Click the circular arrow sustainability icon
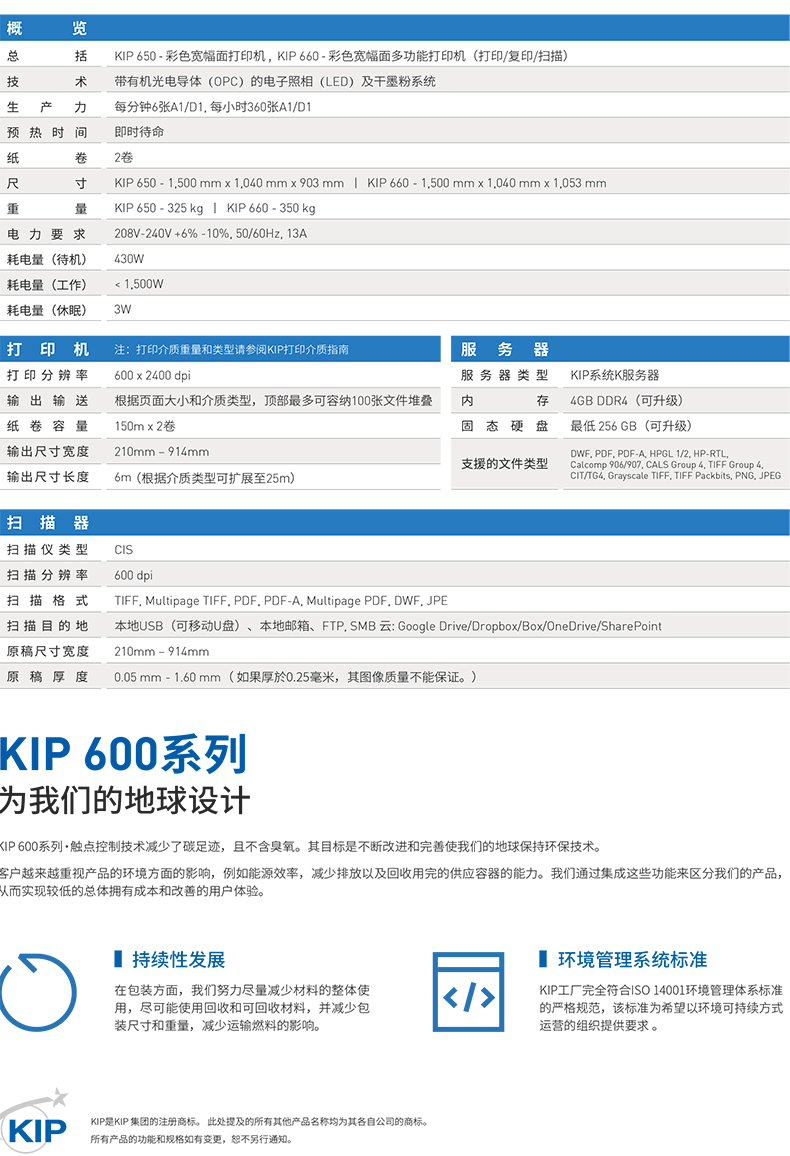The image size is (790, 1156). click(37, 992)
